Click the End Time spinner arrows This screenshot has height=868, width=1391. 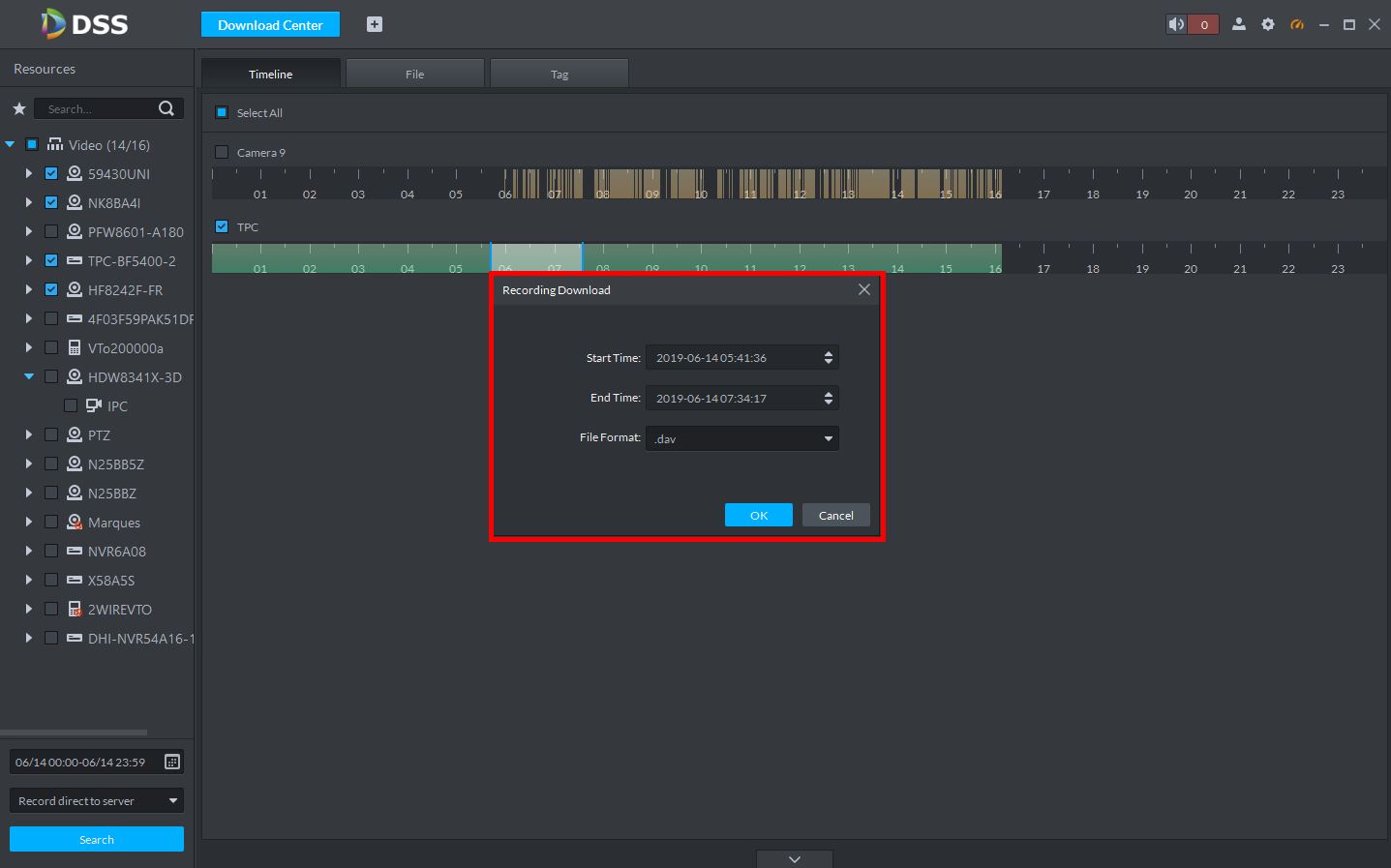click(829, 398)
